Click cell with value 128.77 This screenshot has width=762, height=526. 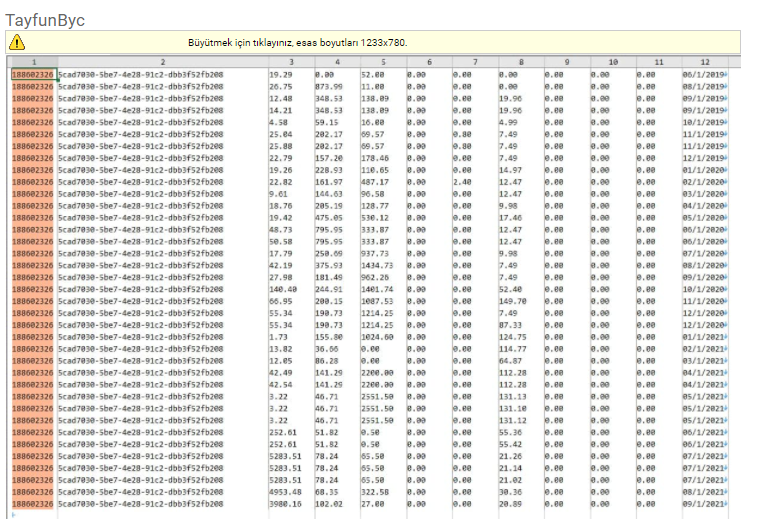[x=375, y=206]
